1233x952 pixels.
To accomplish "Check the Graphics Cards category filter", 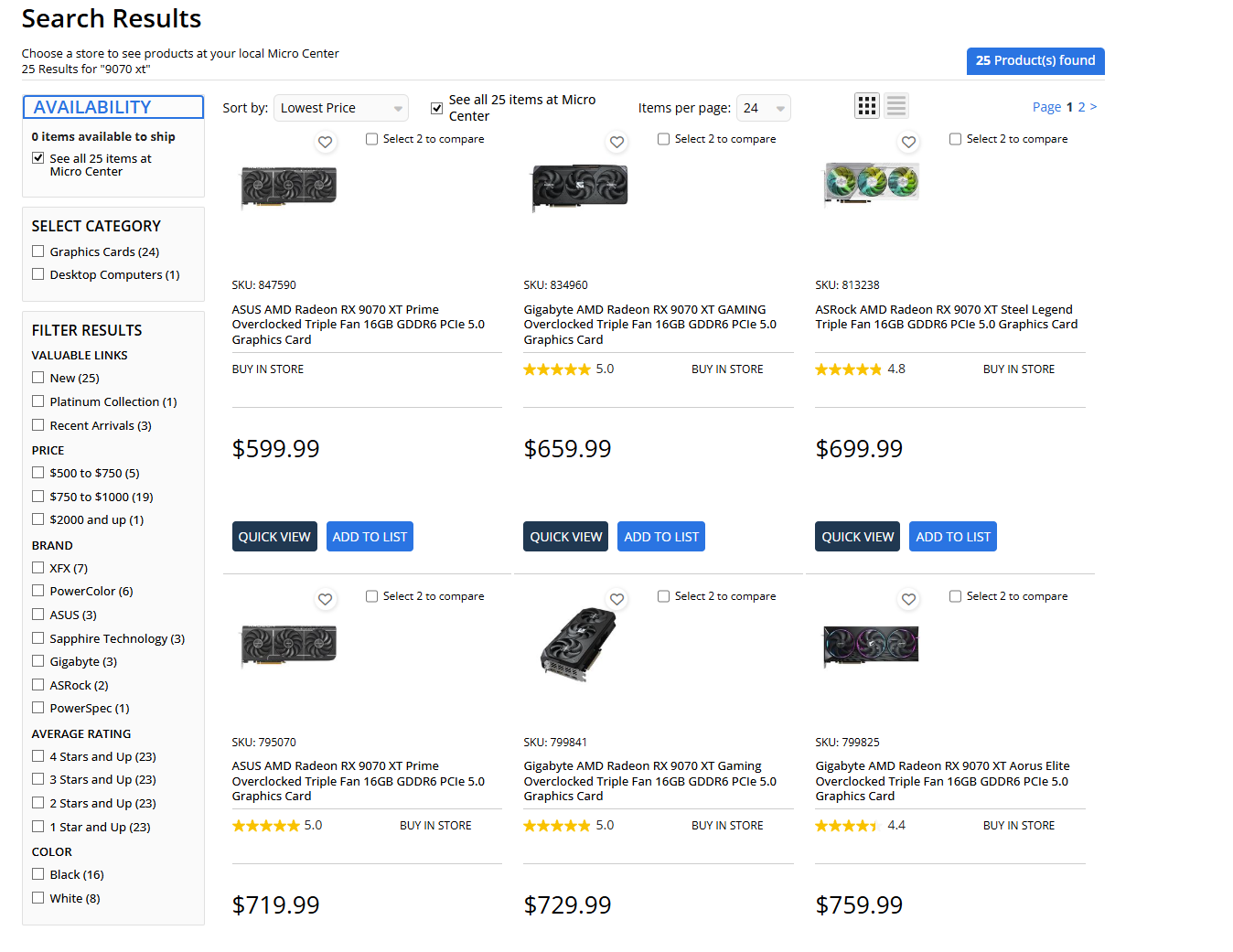I will (38, 251).
